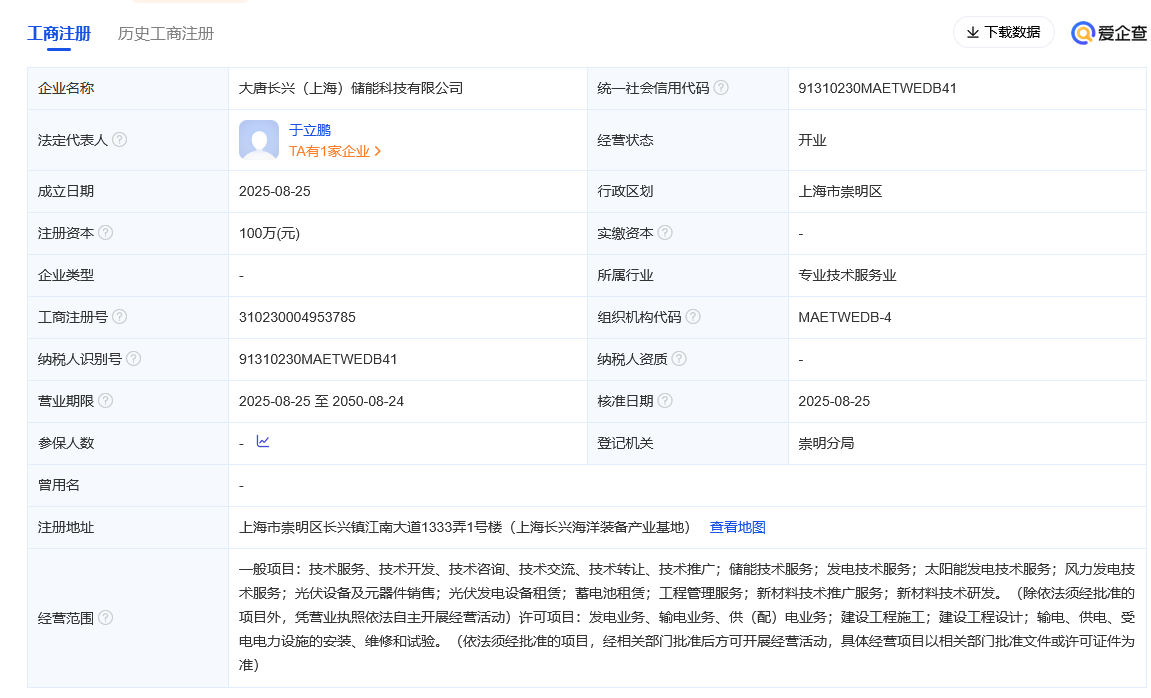Select industry value 专业技术服务业
The height and width of the screenshot is (698, 1151).
point(847,275)
